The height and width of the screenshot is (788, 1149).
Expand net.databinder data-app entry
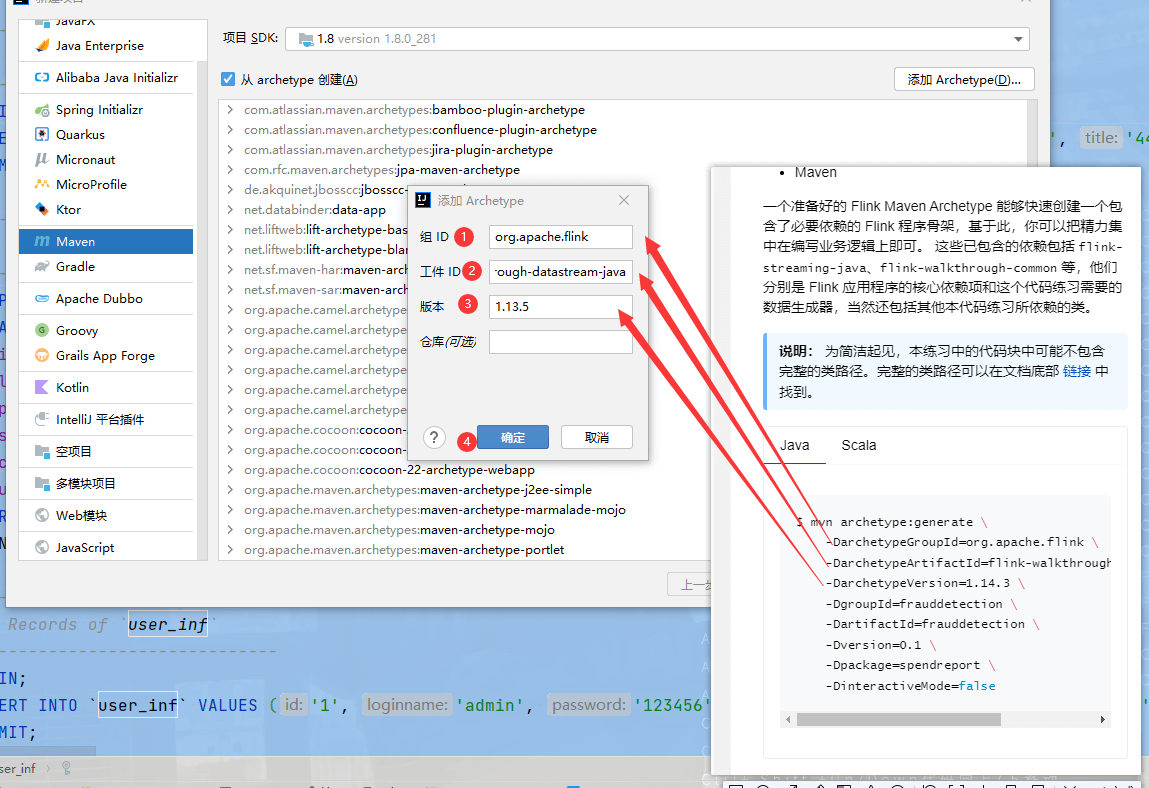pos(230,210)
